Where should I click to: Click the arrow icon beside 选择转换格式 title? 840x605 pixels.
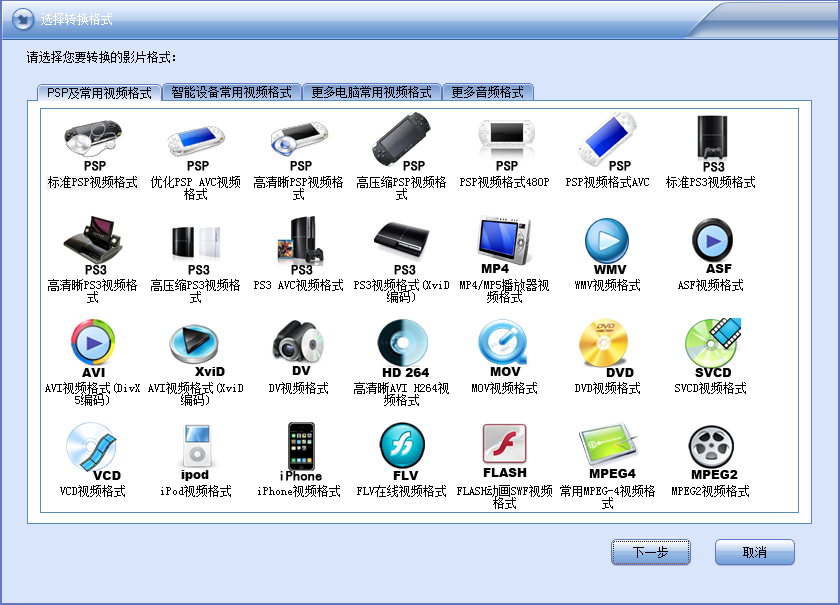click(x=23, y=19)
